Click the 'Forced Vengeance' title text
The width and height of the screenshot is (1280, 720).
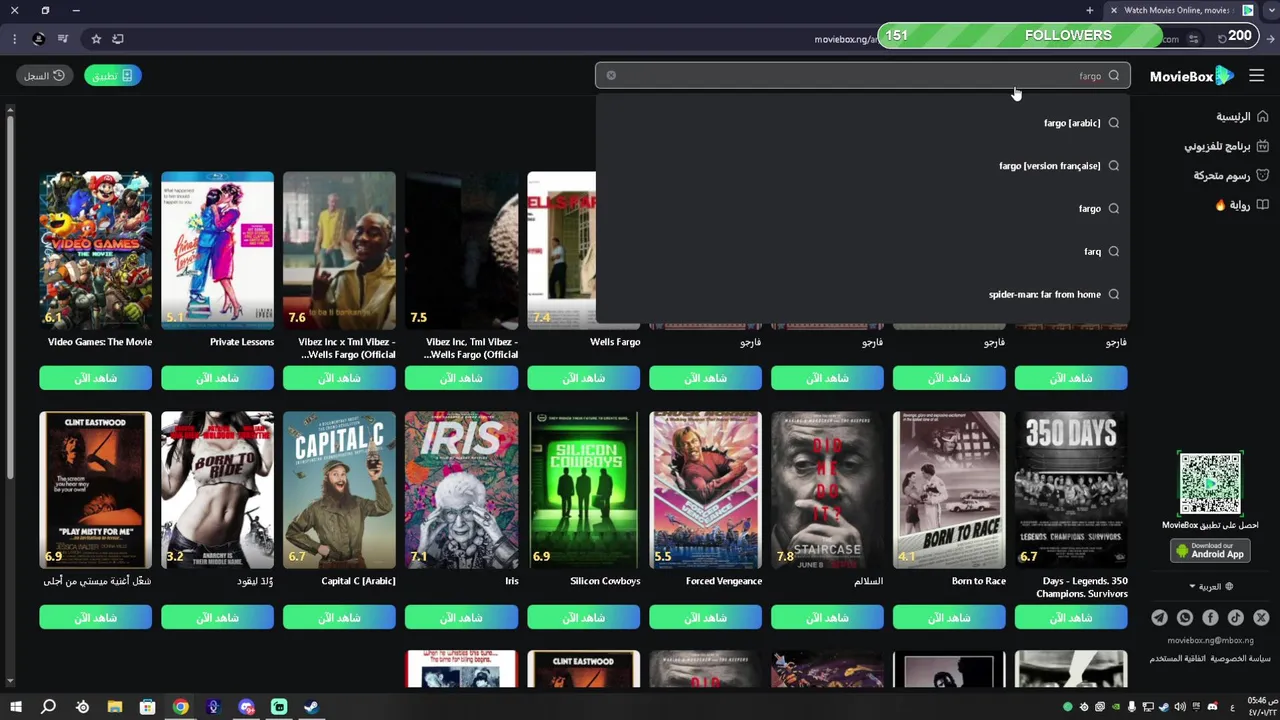click(x=724, y=581)
